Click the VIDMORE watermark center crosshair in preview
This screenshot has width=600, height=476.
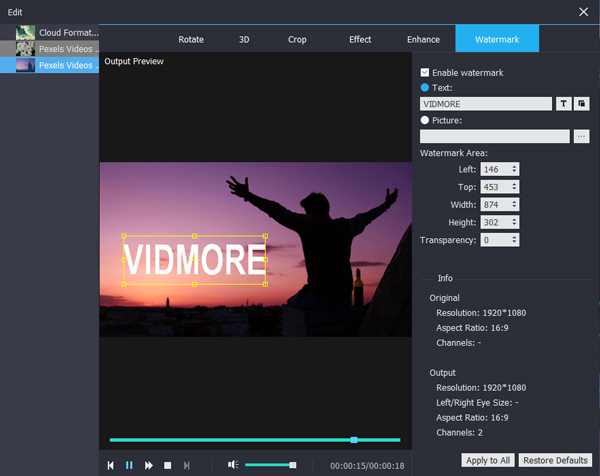(194, 260)
